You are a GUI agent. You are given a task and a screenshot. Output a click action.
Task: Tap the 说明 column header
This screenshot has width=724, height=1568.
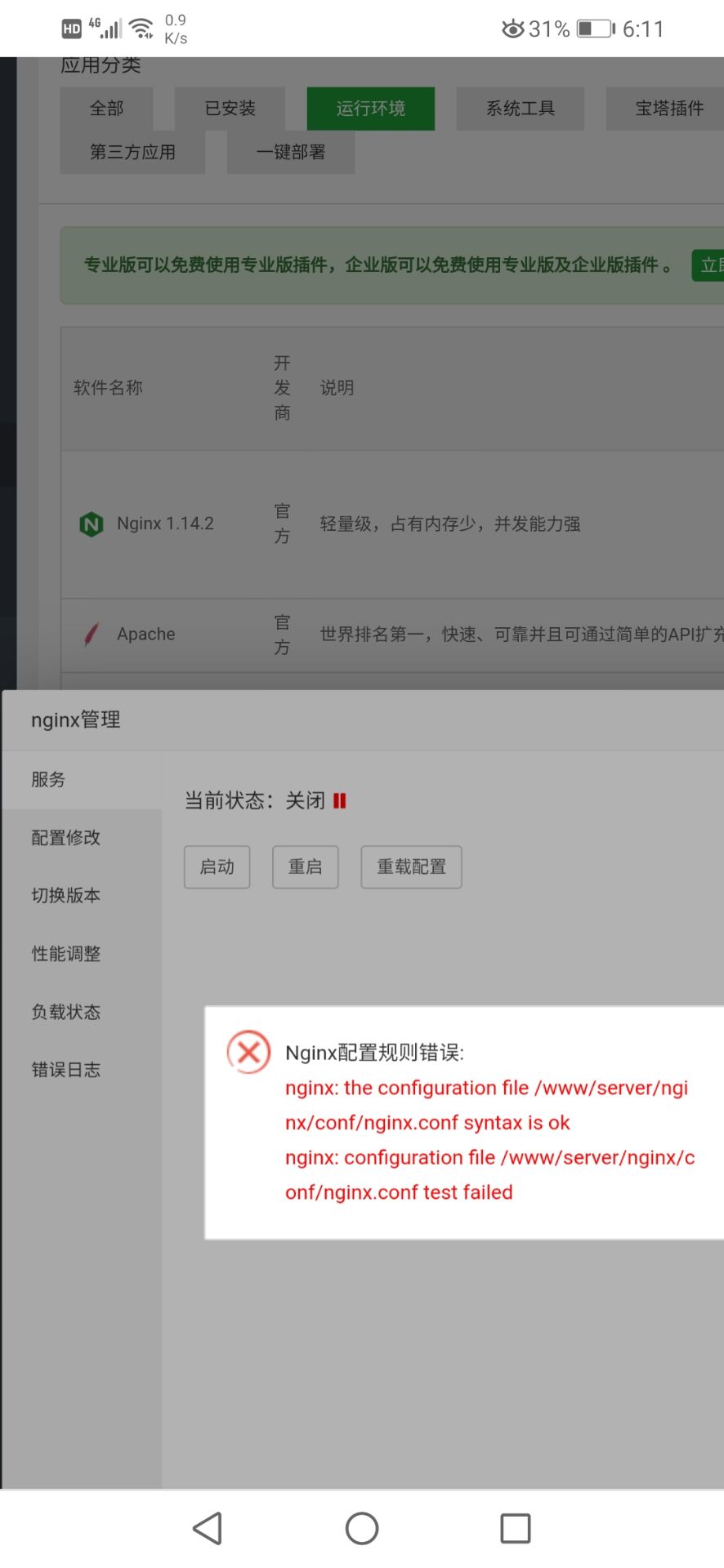[x=337, y=388]
